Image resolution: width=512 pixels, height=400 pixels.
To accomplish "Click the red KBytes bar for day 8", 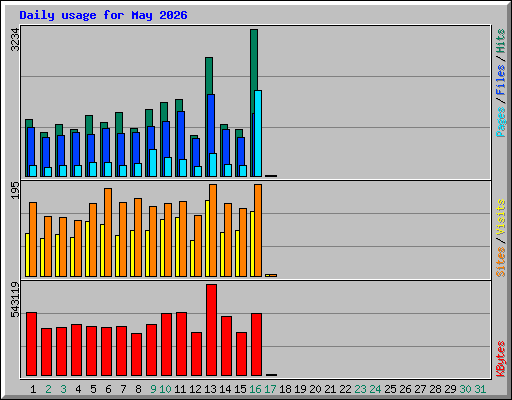I will click(136, 354).
